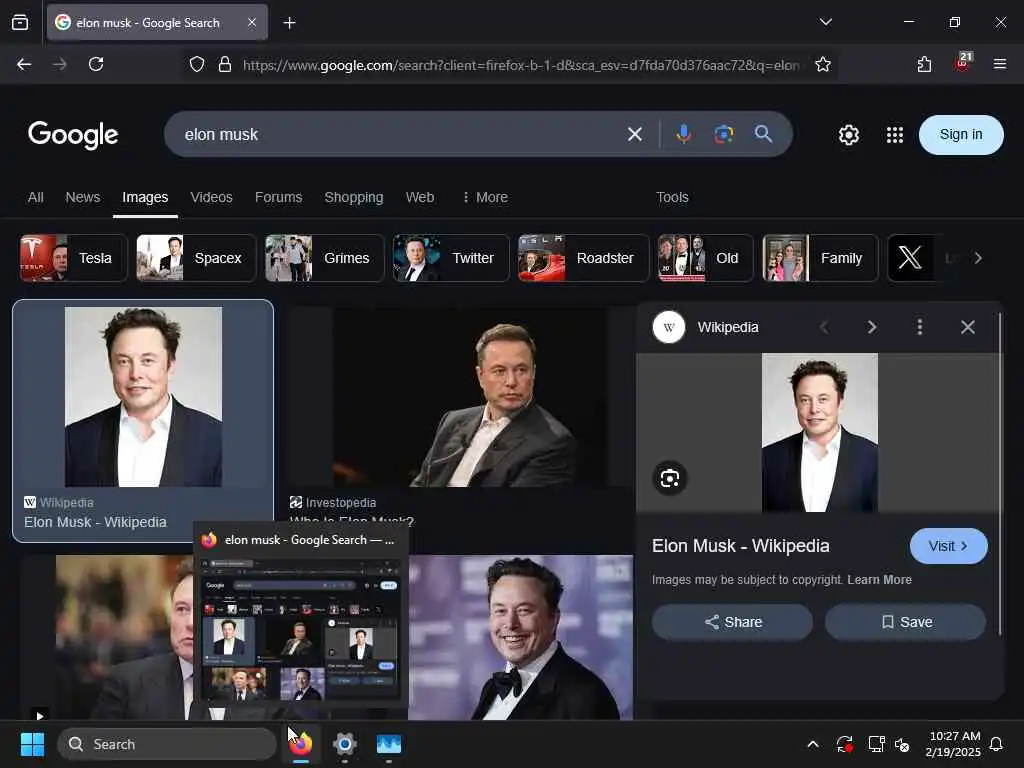
Task: Open the blue chart app in taskbar
Action: (x=389, y=744)
